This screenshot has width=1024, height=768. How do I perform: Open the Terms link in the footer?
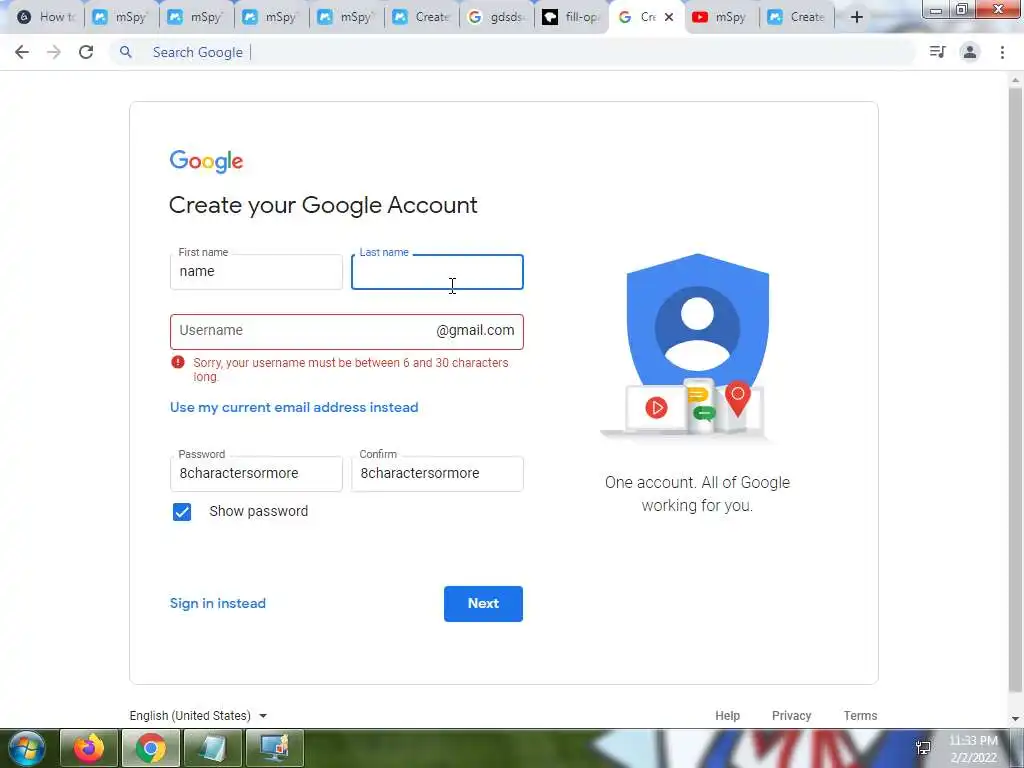tap(860, 716)
